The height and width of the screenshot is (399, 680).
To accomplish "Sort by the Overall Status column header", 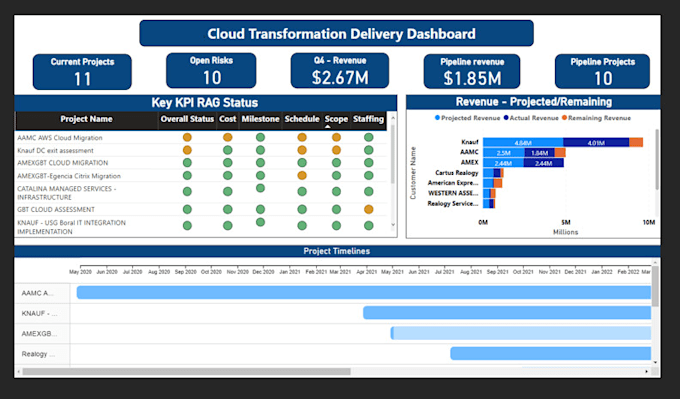I will pos(187,119).
